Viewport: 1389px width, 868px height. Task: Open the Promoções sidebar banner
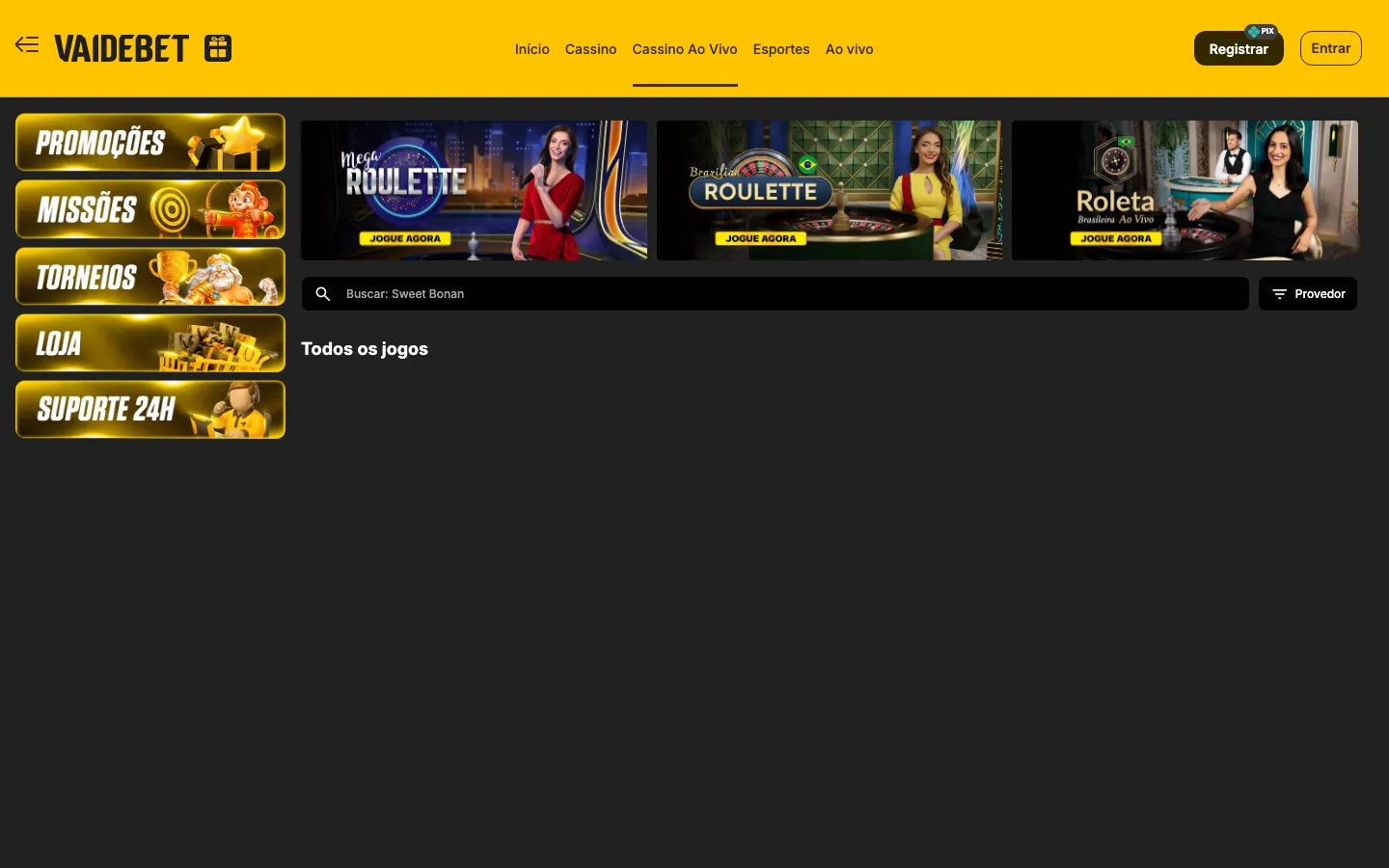coord(150,143)
